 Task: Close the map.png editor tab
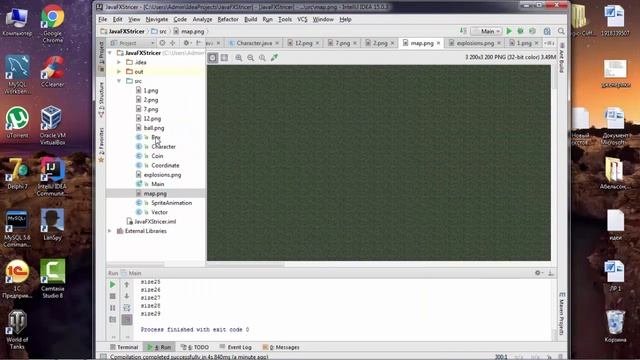coord(438,43)
